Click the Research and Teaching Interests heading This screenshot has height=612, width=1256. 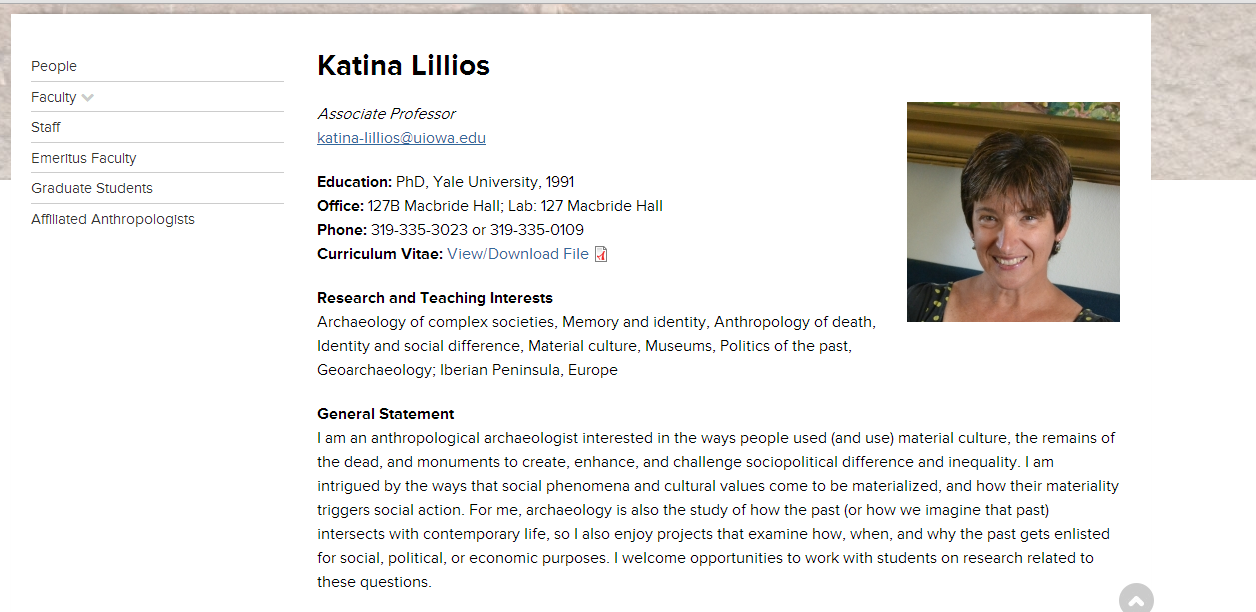pos(434,298)
